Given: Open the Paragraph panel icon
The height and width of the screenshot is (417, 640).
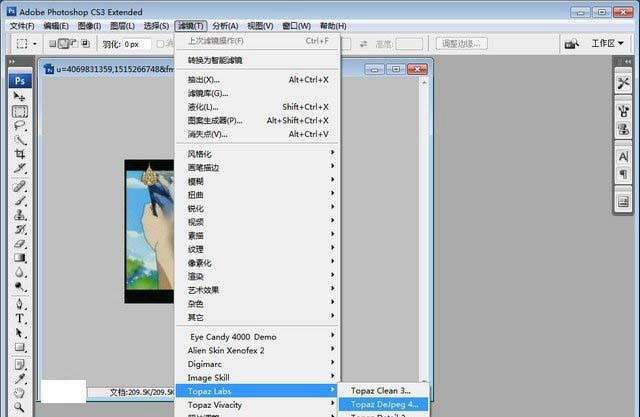Looking at the screenshot, I should pos(623,175).
